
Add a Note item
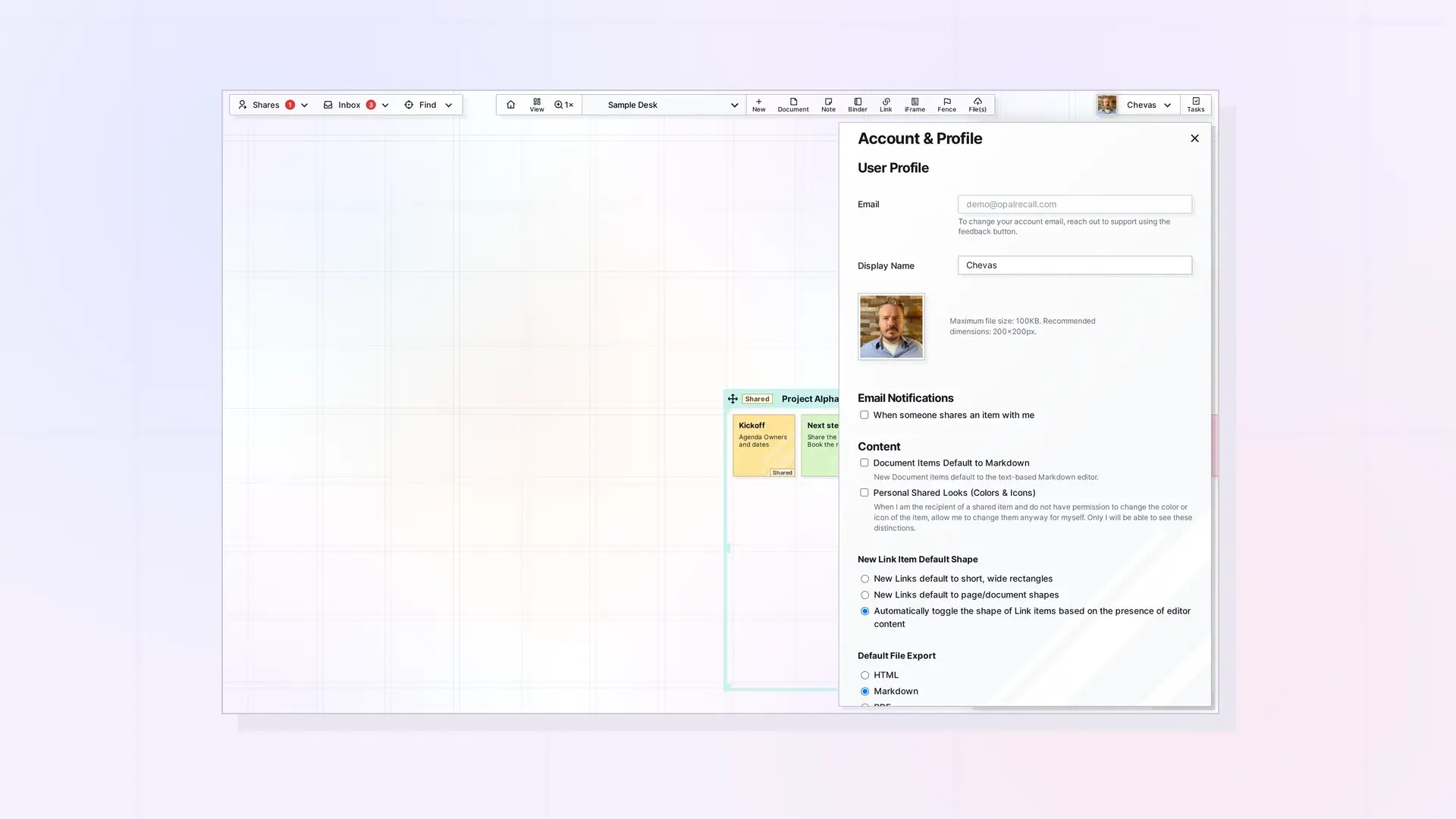[828, 105]
